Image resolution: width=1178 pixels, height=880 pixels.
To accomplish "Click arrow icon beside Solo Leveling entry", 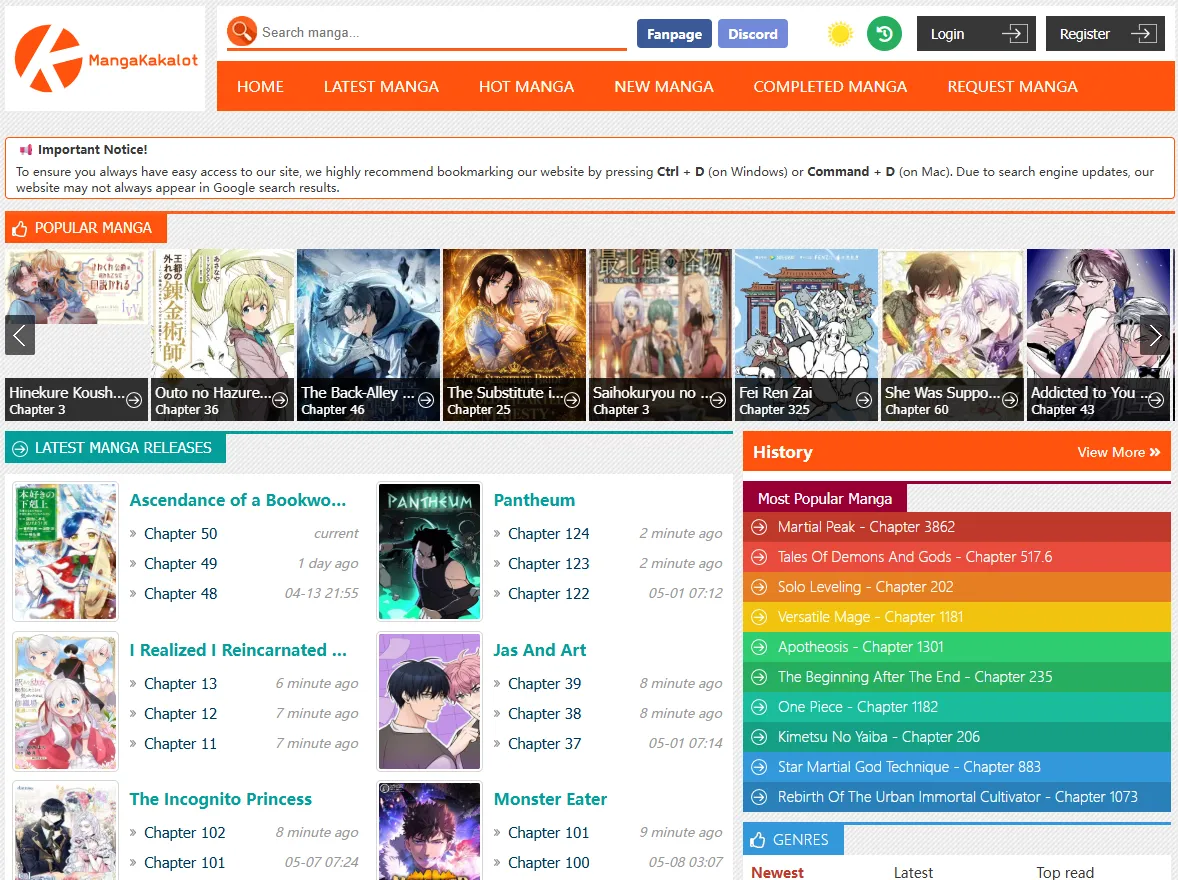I will (760, 587).
